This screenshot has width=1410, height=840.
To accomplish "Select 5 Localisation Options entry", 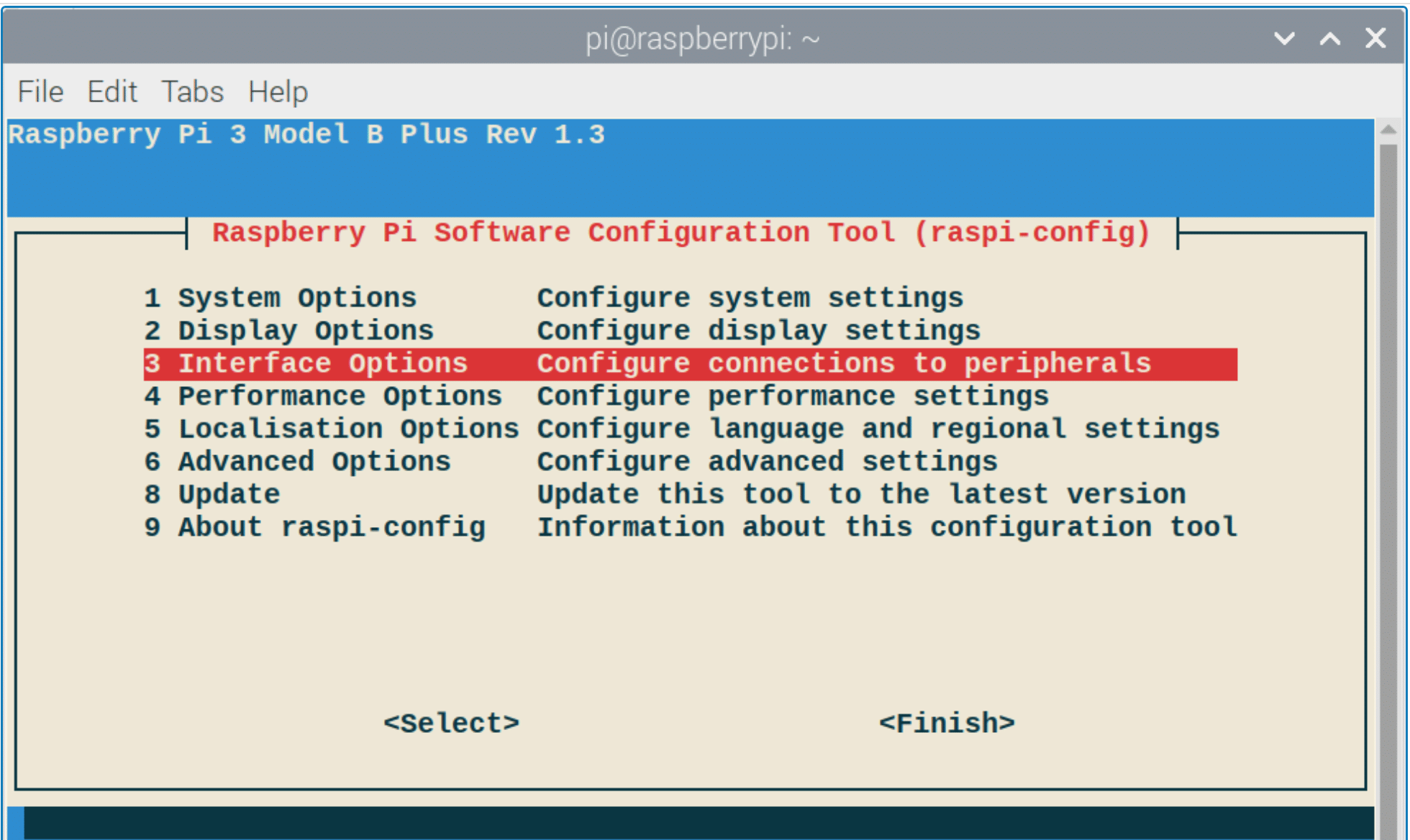I will 691,429.
